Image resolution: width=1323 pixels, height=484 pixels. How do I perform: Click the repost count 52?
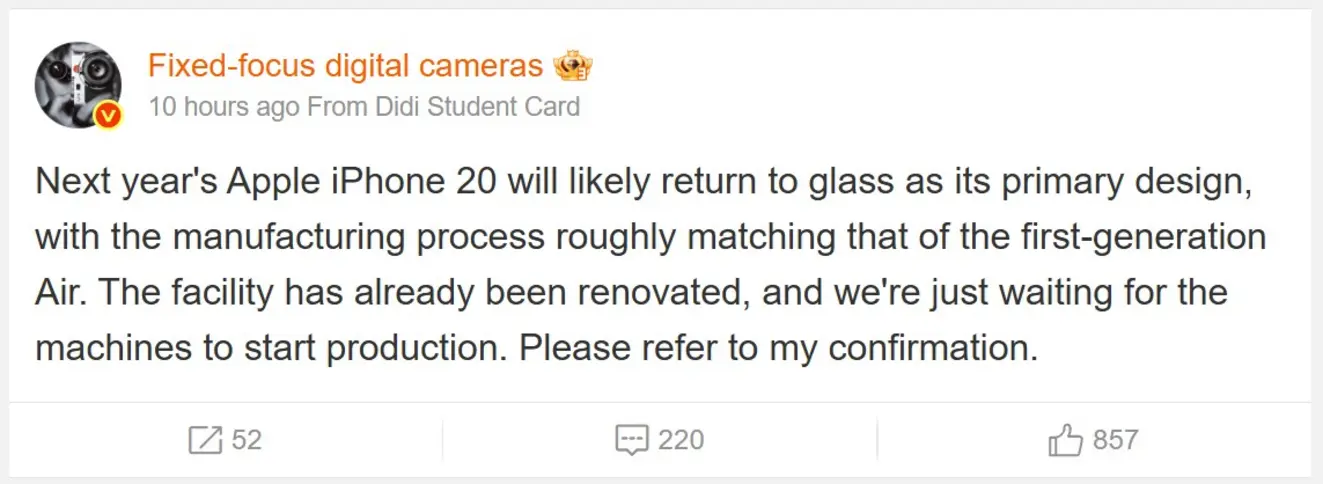[247, 440]
